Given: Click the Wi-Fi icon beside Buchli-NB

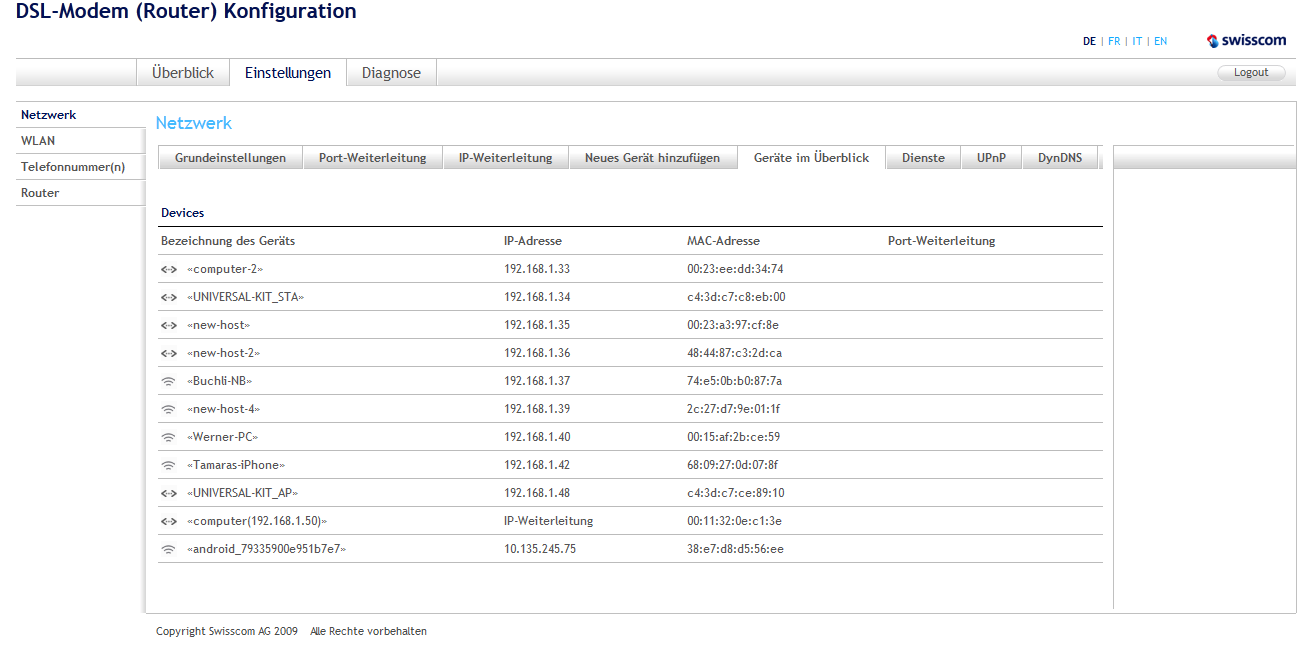Looking at the screenshot, I should [x=168, y=381].
